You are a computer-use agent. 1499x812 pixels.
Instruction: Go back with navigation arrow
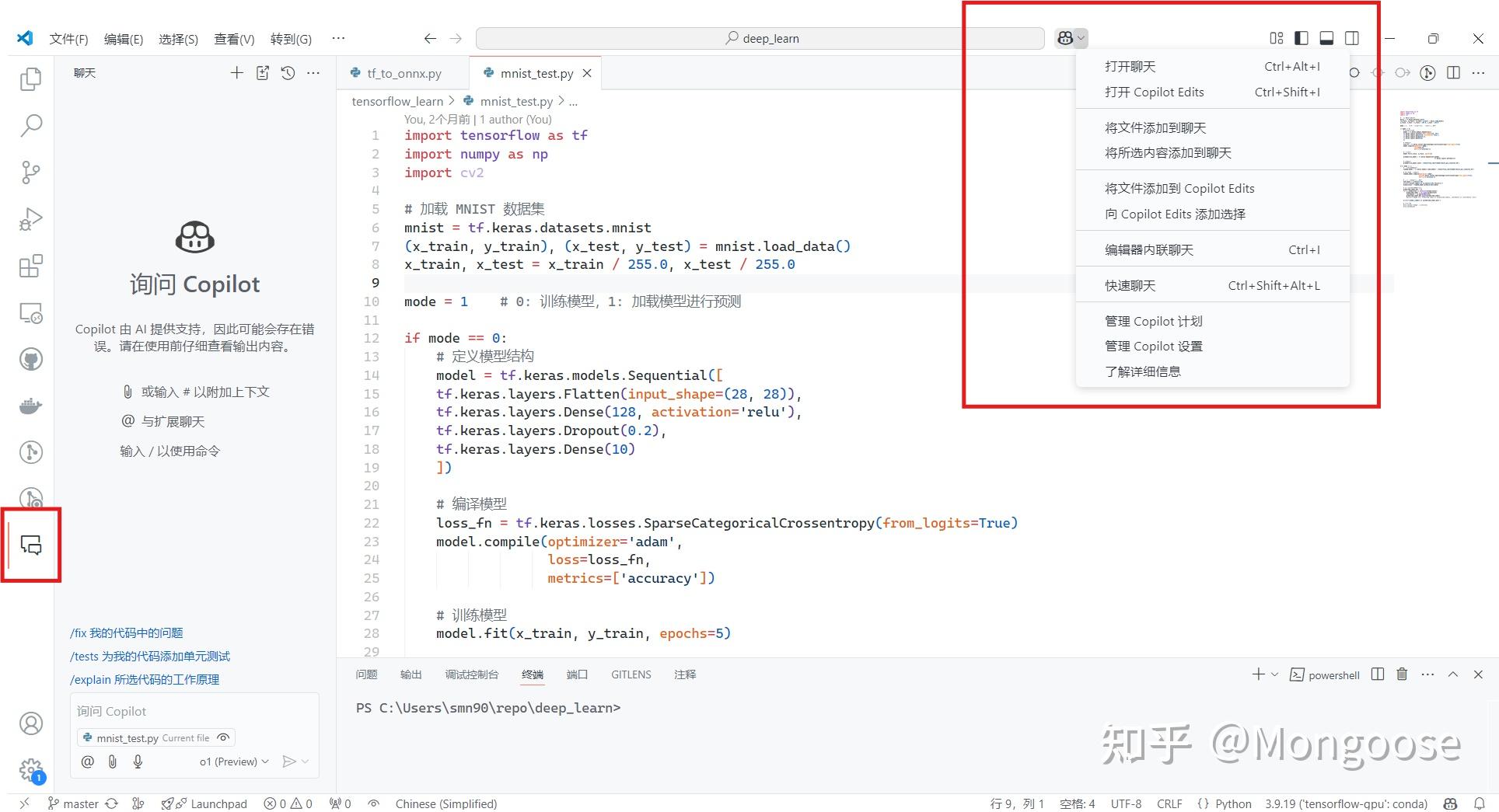point(430,38)
